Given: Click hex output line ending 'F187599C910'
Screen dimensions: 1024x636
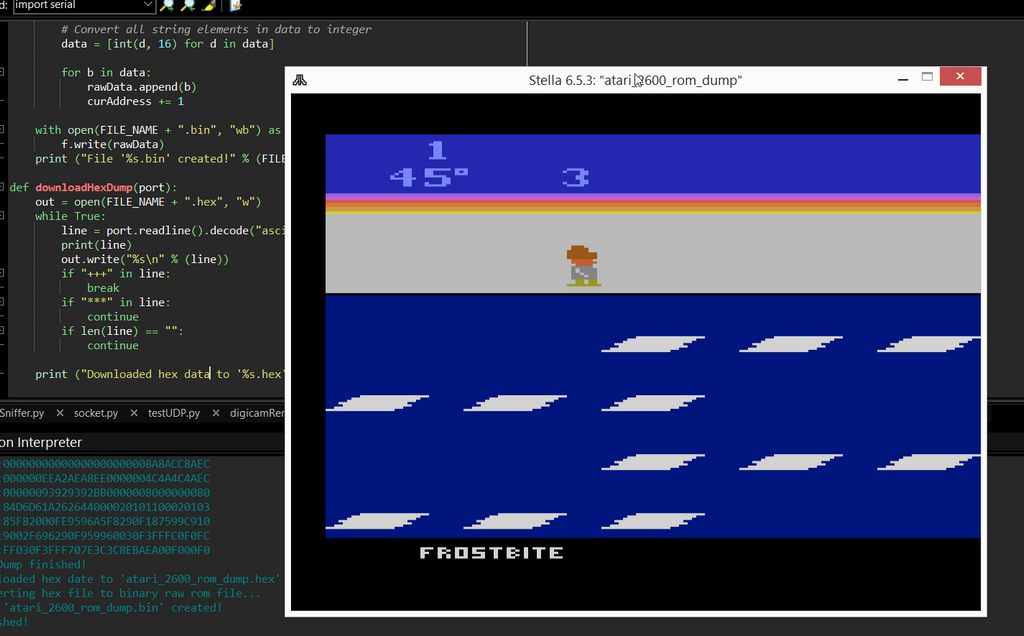Looking at the screenshot, I should [106, 521].
